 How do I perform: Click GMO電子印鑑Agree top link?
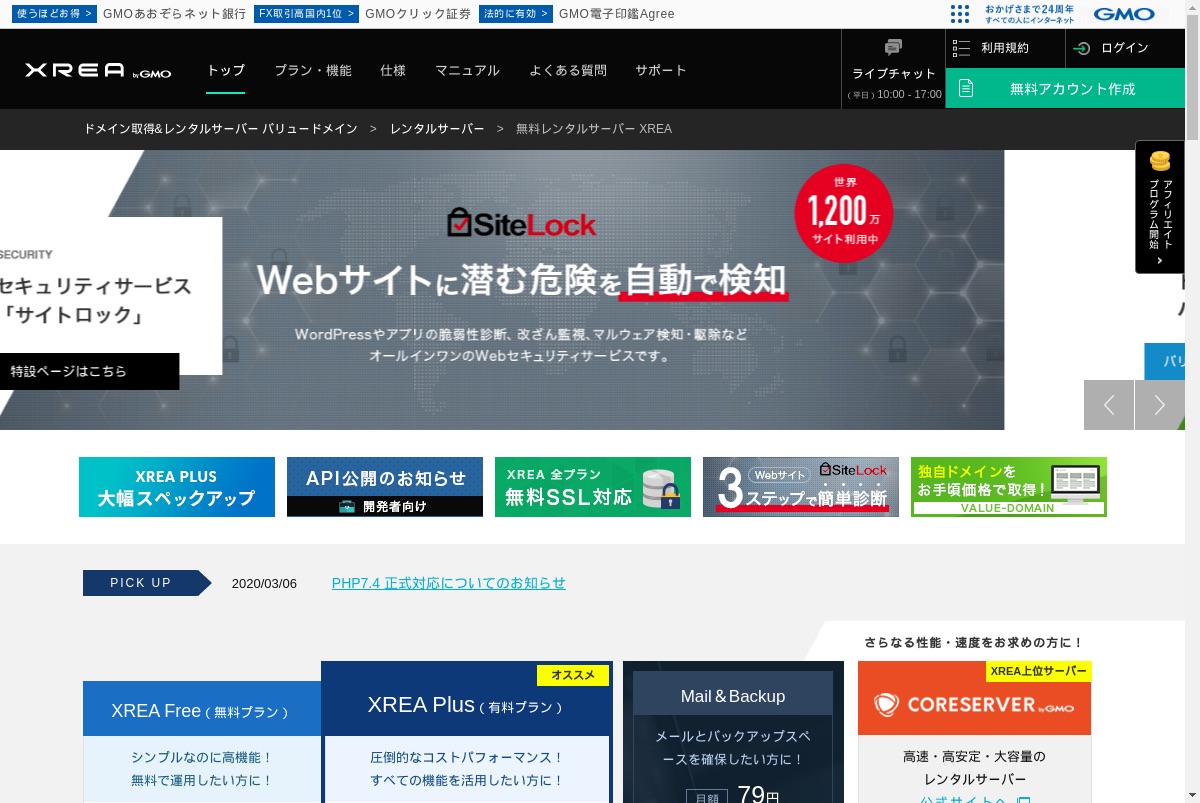[617, 14]
